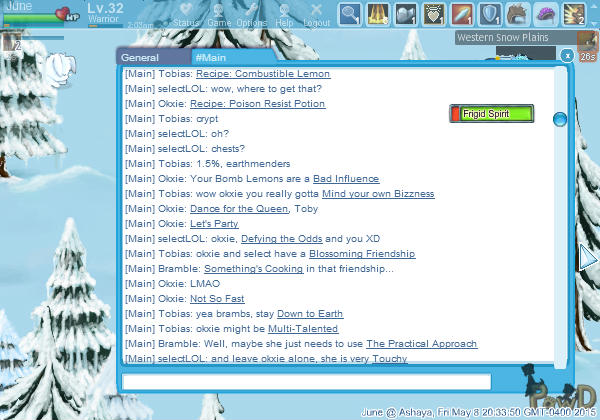Screen dimensions: 600x420
Task: Close the chat window with round x button
Action: coord(567,56)
